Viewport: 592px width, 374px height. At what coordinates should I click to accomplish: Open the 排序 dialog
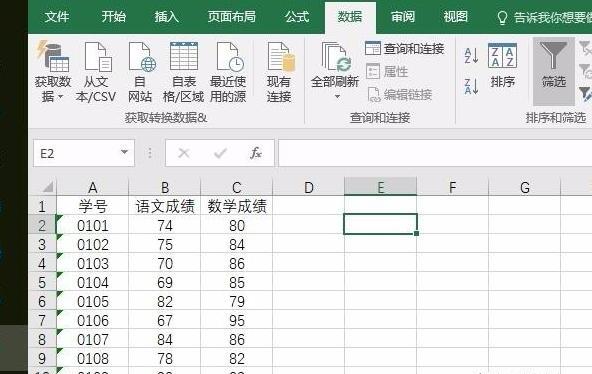tap(503, 65)
